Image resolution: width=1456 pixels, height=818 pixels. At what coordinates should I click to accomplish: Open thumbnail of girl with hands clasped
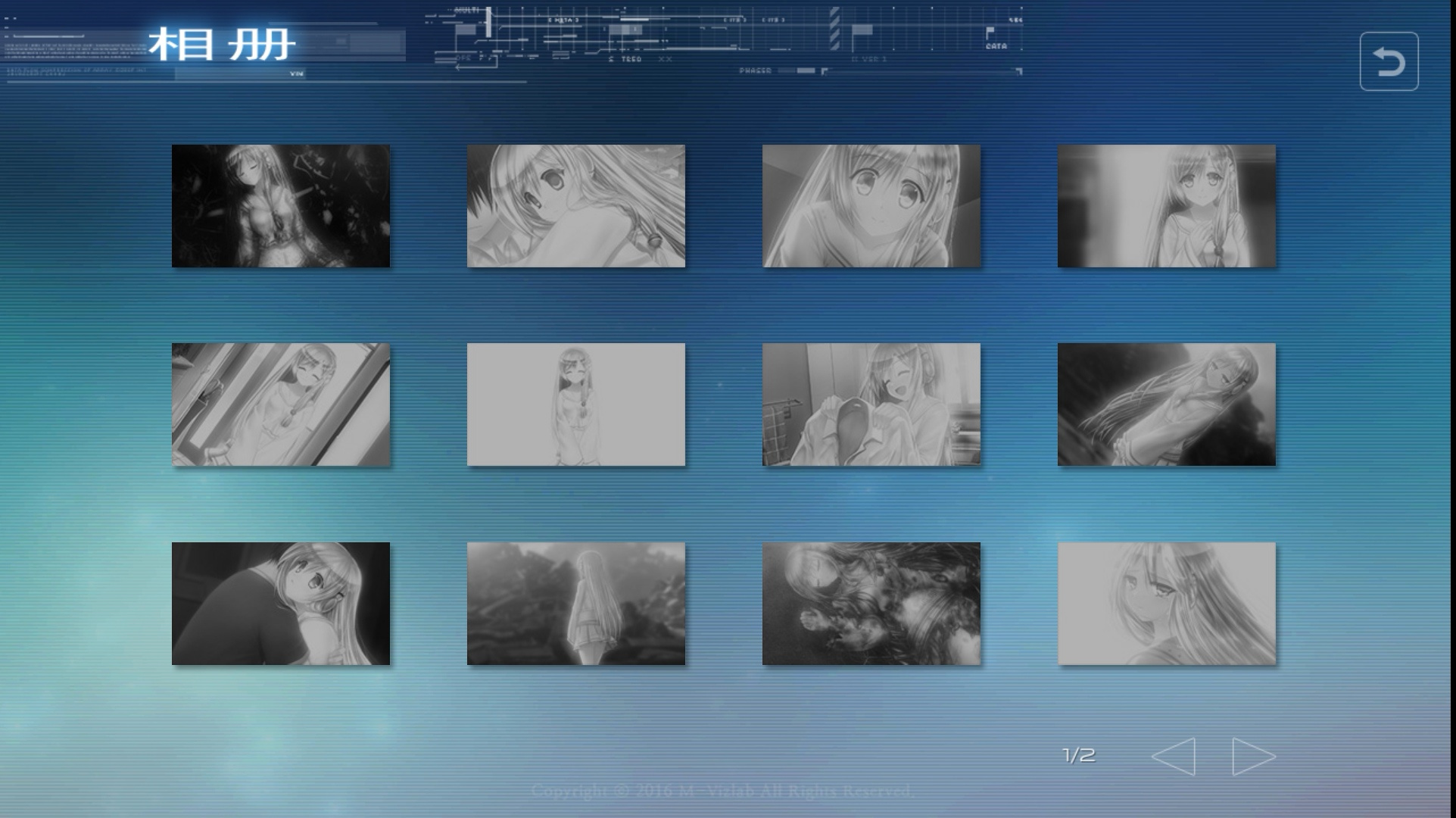(1167, 206)
